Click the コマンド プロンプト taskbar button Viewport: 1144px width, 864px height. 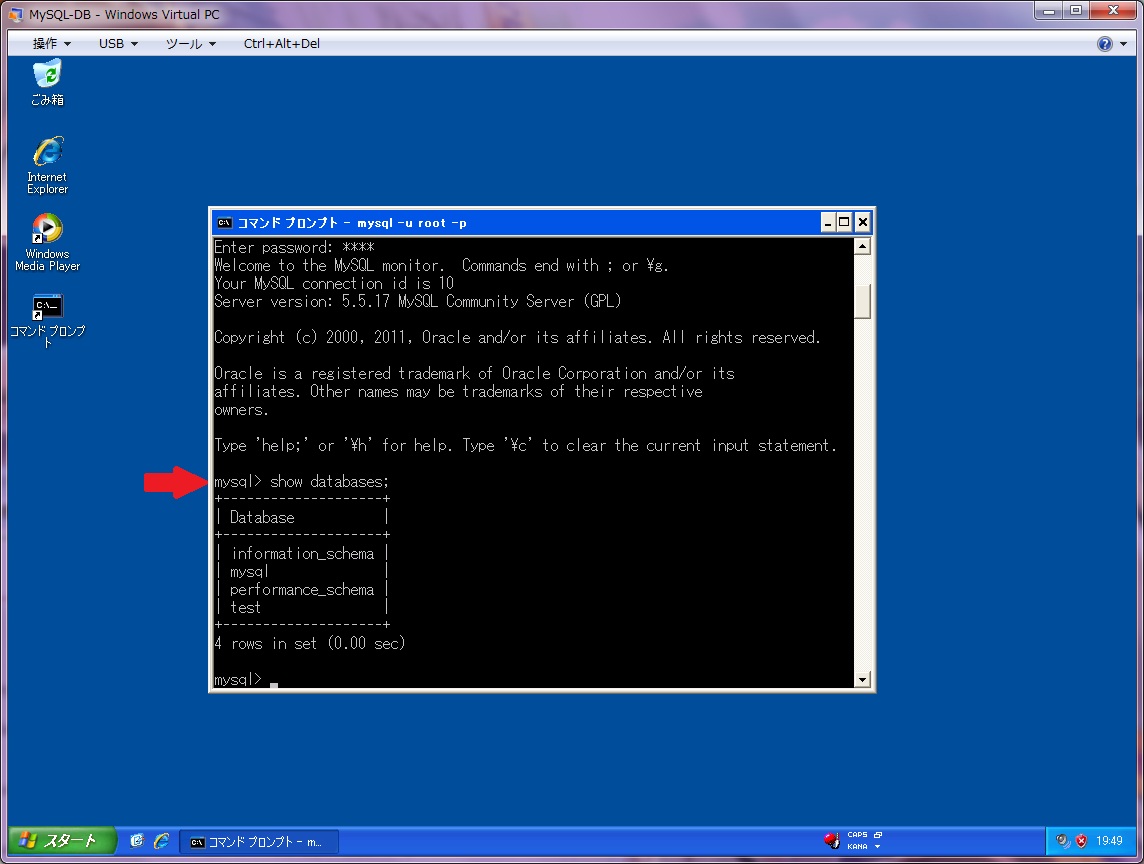click(259, 841)
